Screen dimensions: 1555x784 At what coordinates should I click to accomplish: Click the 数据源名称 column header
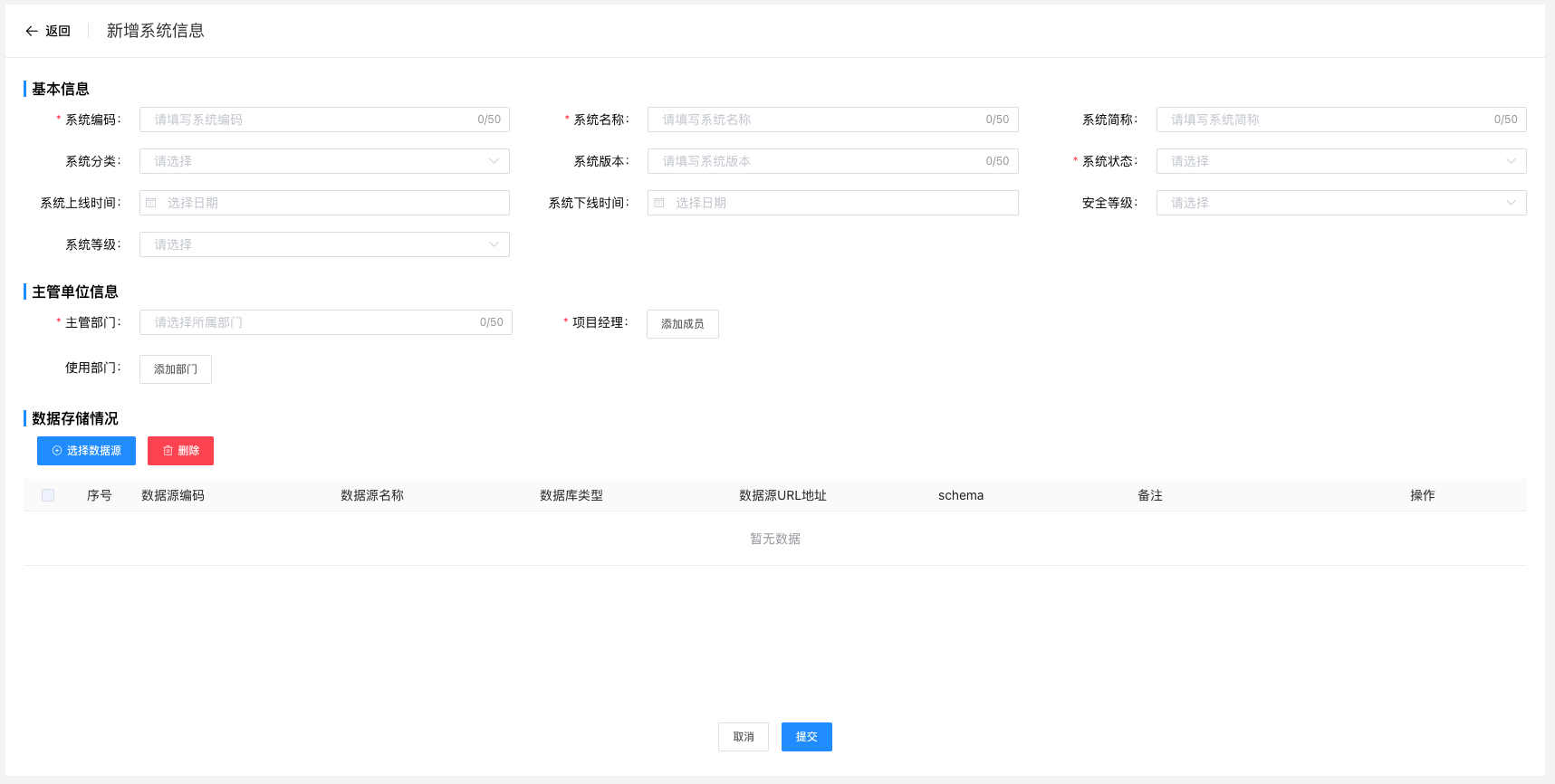(x=372, y=495)
